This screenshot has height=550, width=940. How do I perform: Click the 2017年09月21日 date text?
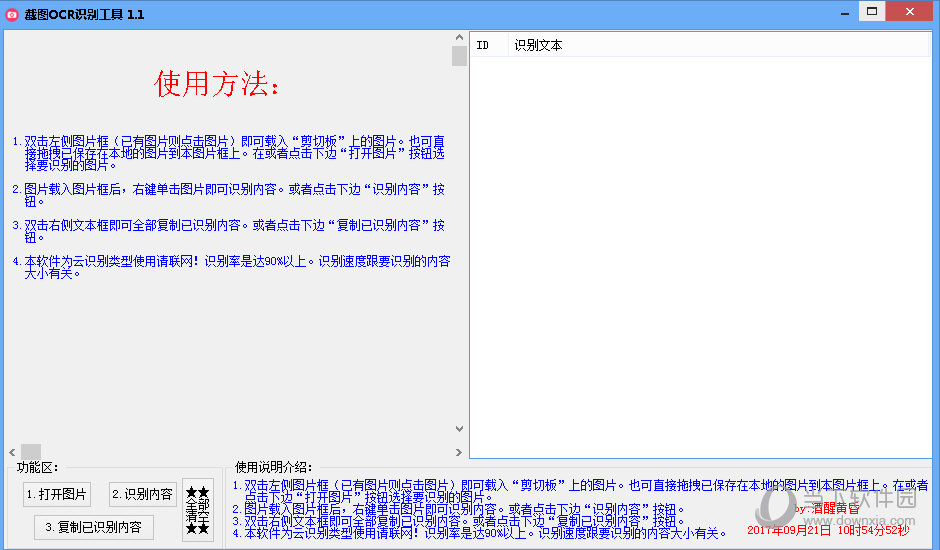click(x=789, y=530)
